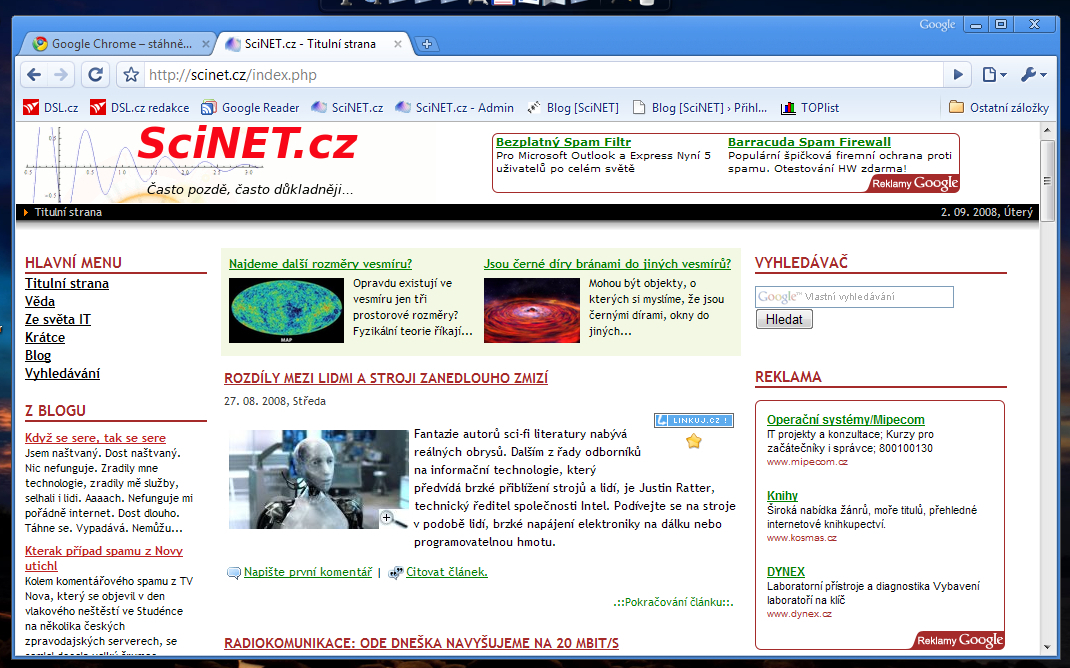Click Titulní strana in black breadcrumb bar
This screenshot has width=1070, height=668.
[68, 212]
